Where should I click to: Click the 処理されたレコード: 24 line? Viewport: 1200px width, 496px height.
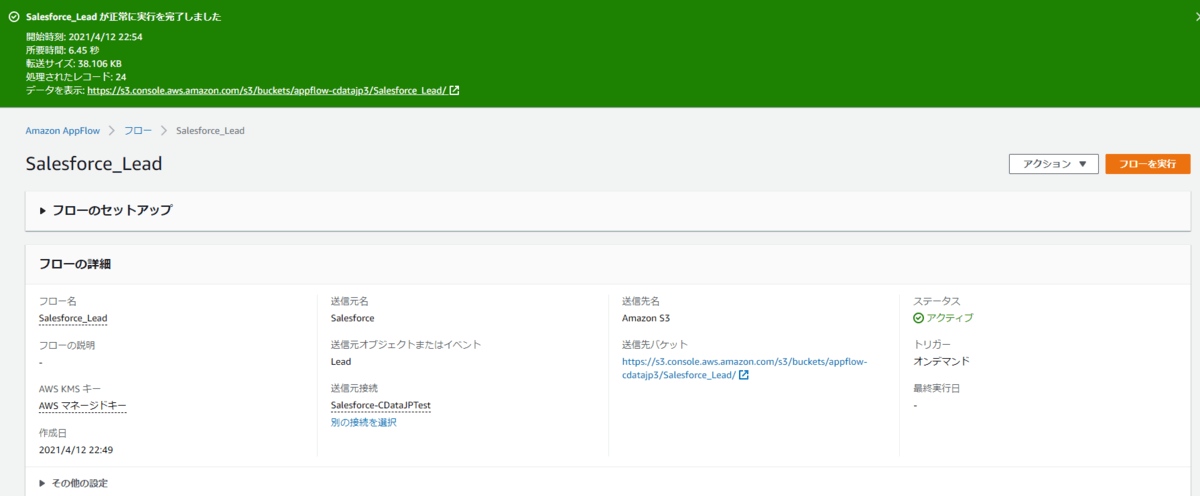(76, 77)
